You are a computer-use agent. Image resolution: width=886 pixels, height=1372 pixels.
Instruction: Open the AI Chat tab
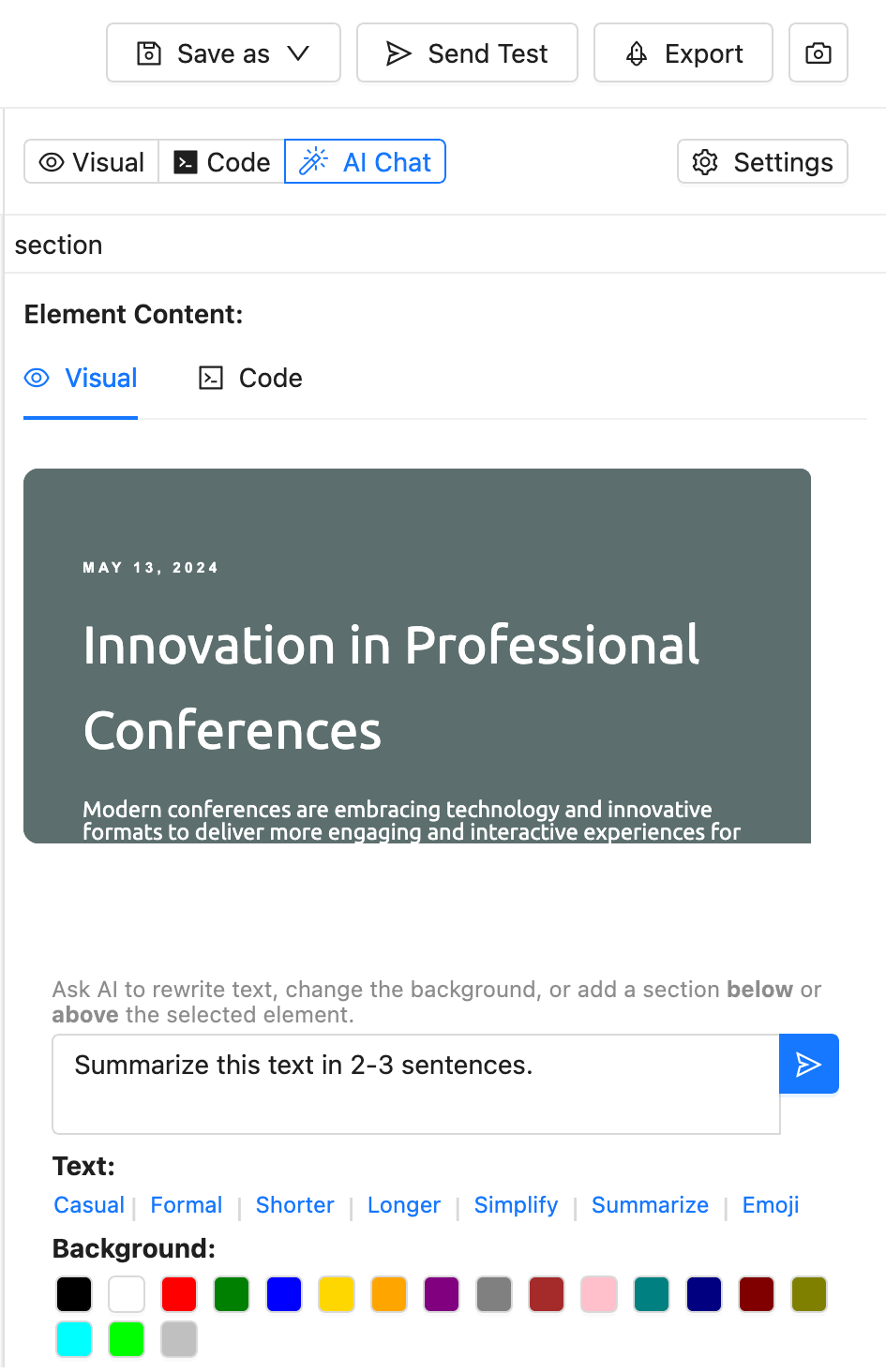pos(386,162)
